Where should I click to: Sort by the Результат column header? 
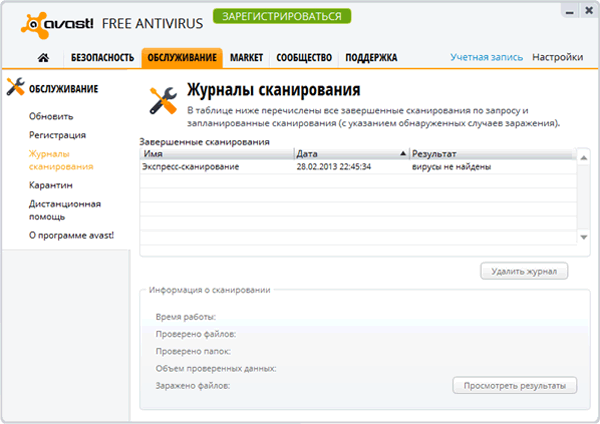[x=493, y=154]
